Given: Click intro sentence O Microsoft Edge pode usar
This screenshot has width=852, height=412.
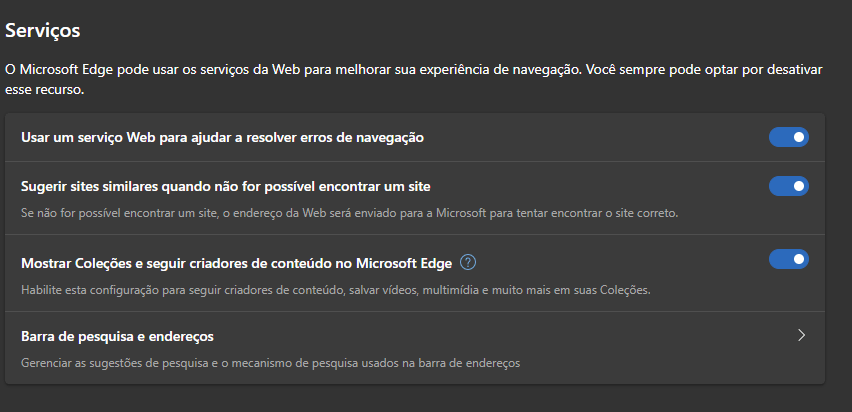Looking at the screenshot, I should [x=294, y=70].
